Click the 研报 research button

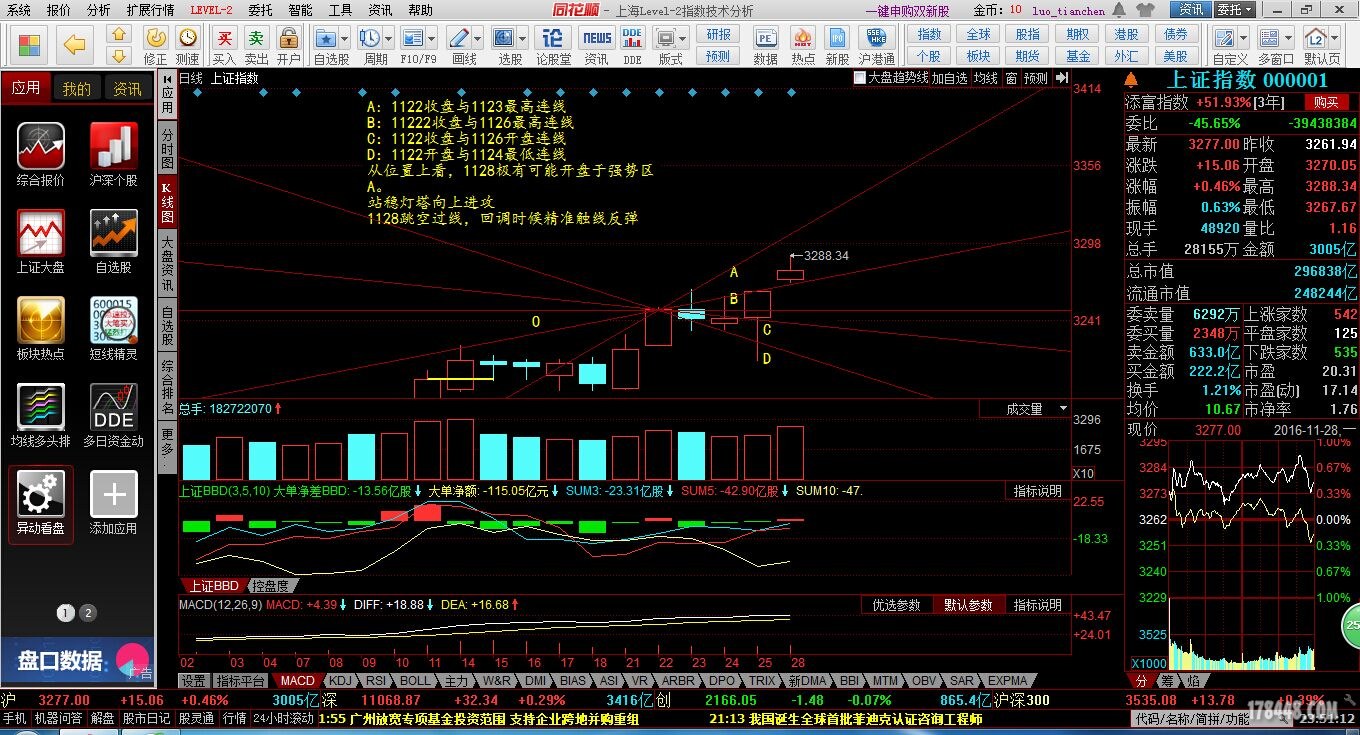719,34
